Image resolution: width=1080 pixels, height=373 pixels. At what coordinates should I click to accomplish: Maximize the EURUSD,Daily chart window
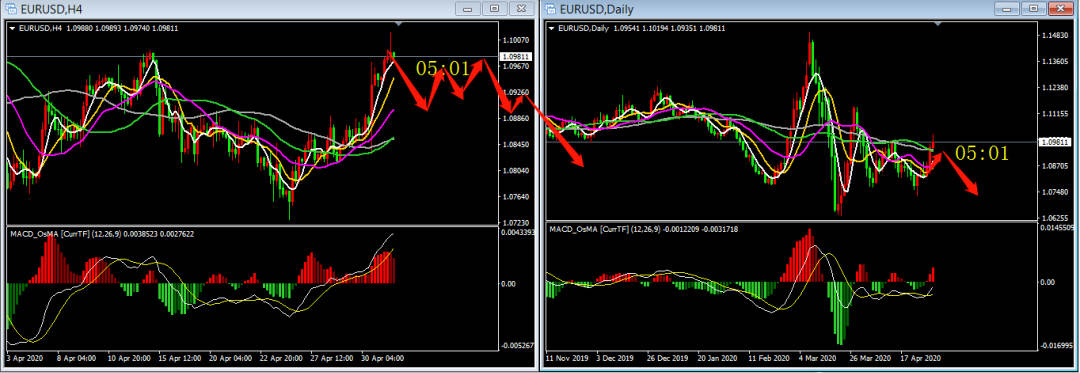[1034, 8]
